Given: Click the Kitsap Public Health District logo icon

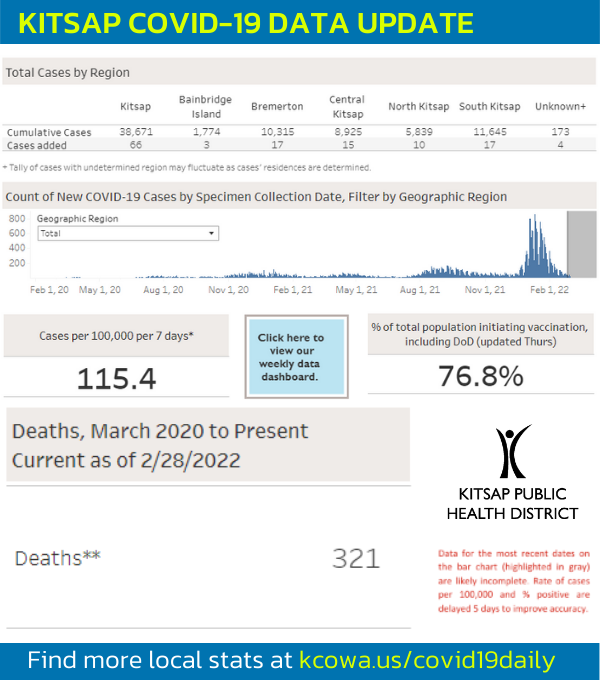Looking at the screenshot, I should coord(513,451).
